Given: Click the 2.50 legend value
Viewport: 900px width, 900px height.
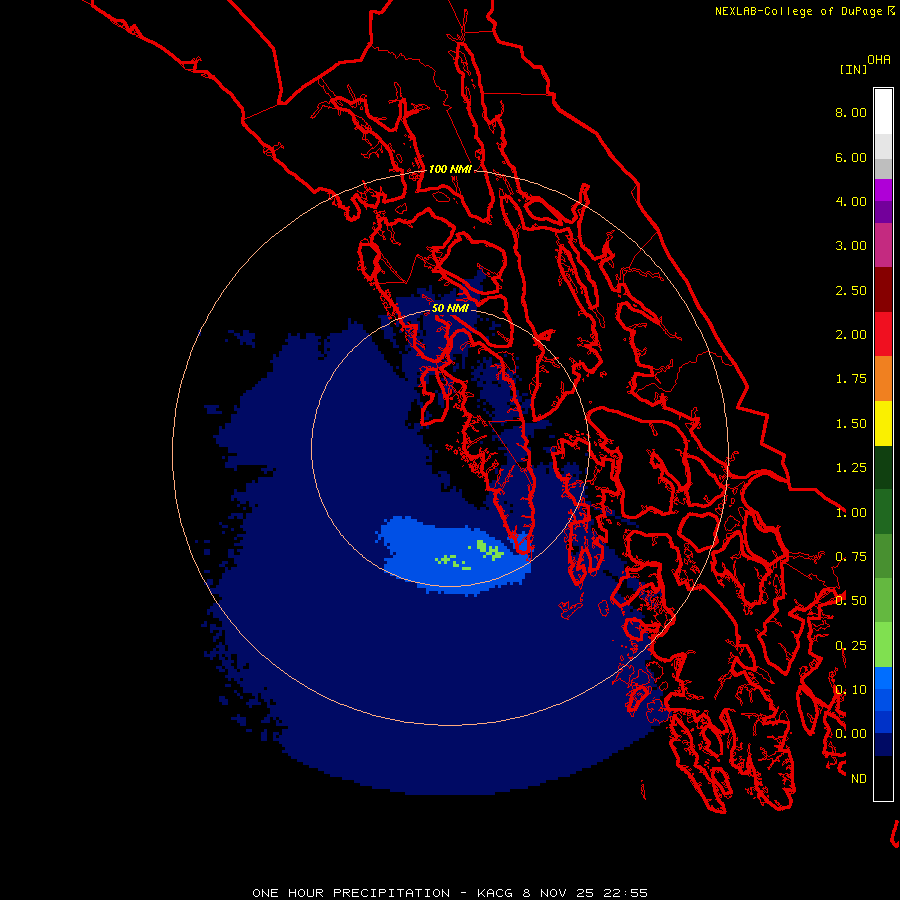Looking at the screenshot, I should click(x=851, y=290).
